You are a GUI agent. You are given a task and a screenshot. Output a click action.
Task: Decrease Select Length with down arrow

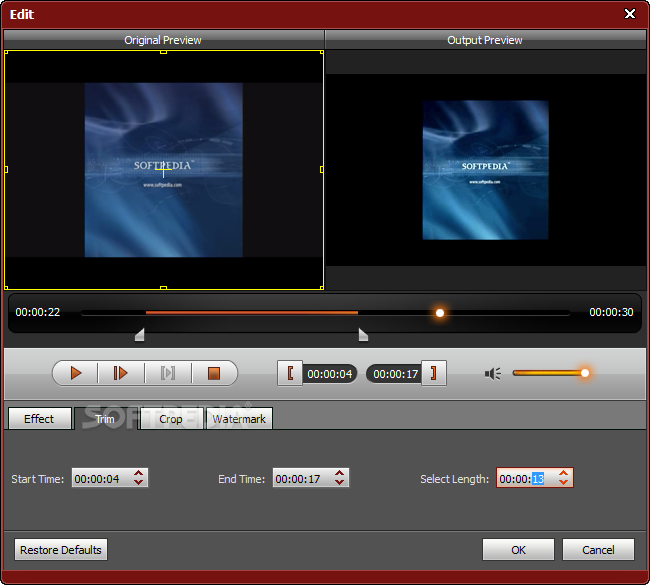tap(563, 483)
